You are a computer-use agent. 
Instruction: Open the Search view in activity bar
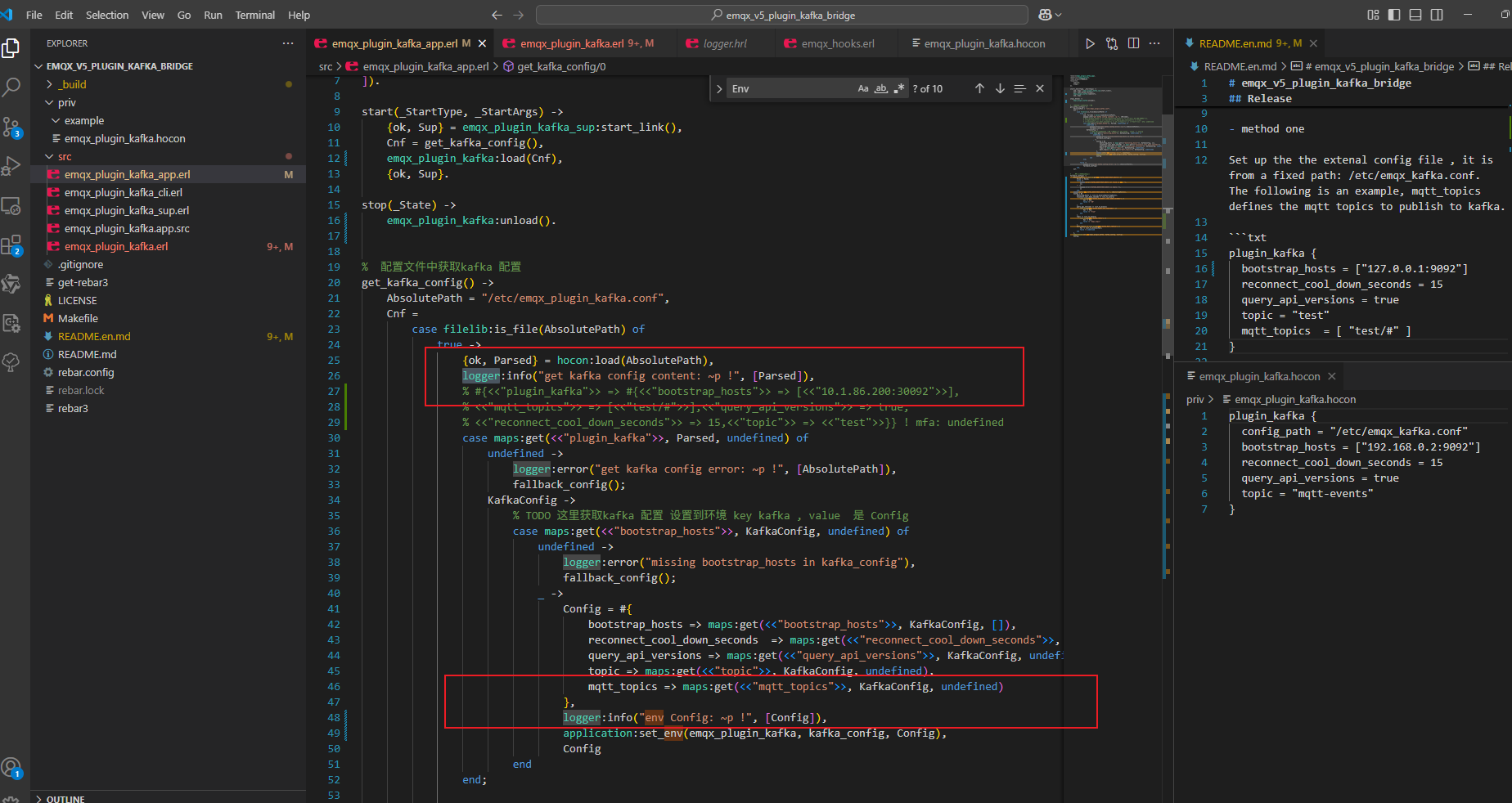11,87
